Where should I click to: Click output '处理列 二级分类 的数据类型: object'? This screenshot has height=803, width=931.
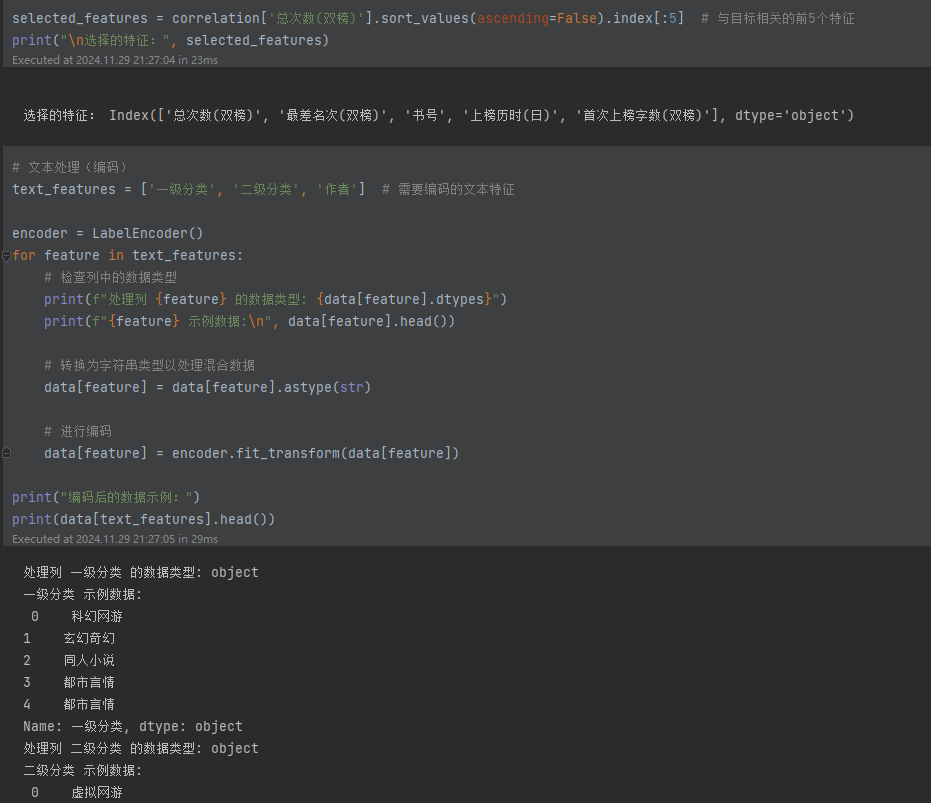(141, 748)
